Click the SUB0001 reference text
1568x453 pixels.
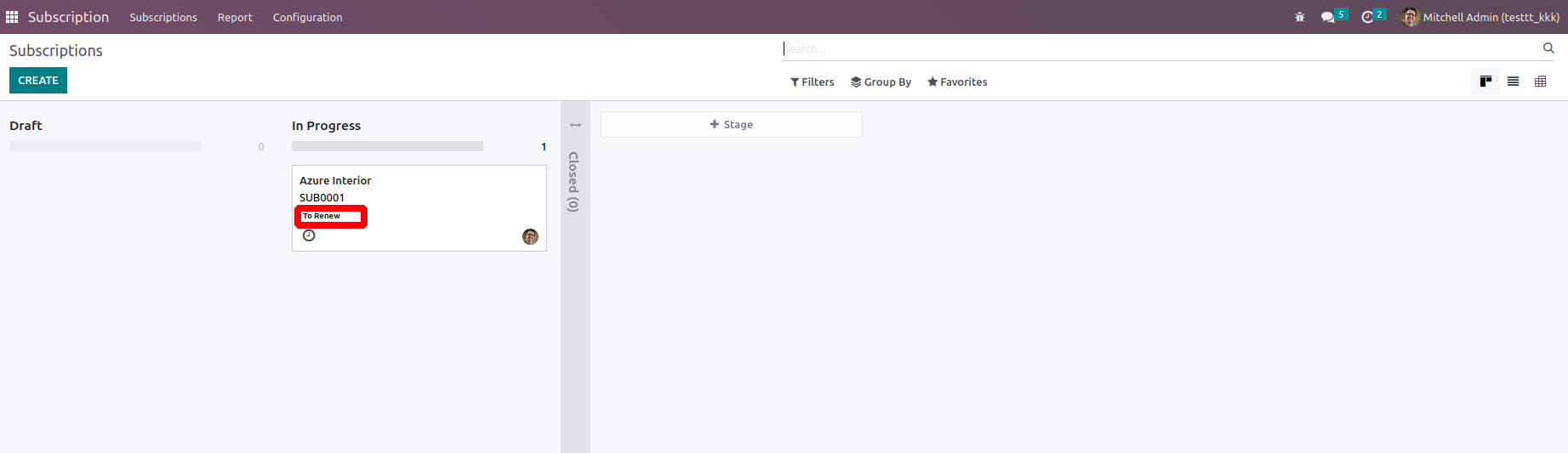point(322,197)
